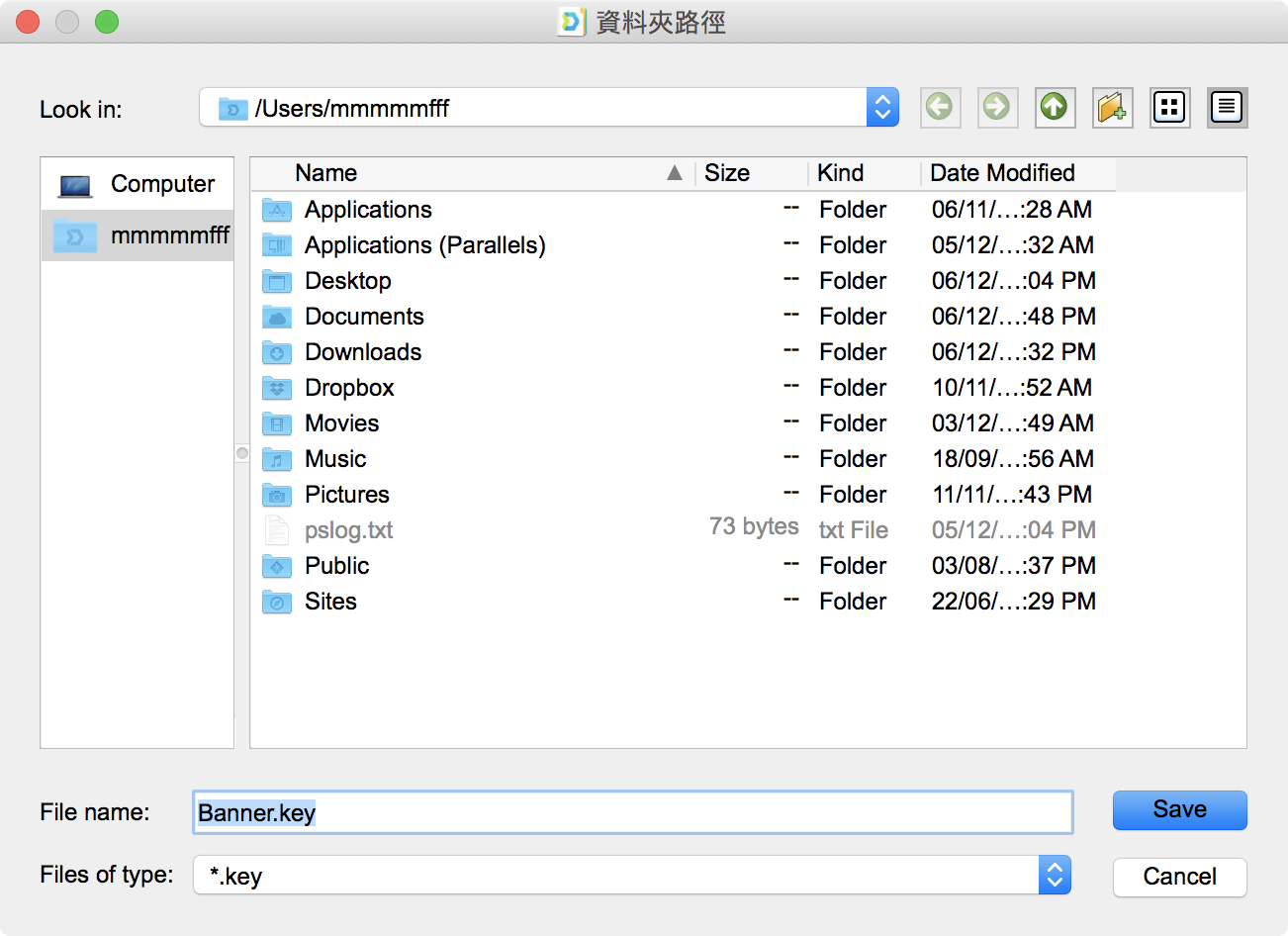Go up to the parent directory
Screen dimensions: 1288x936
[1055, 107]
